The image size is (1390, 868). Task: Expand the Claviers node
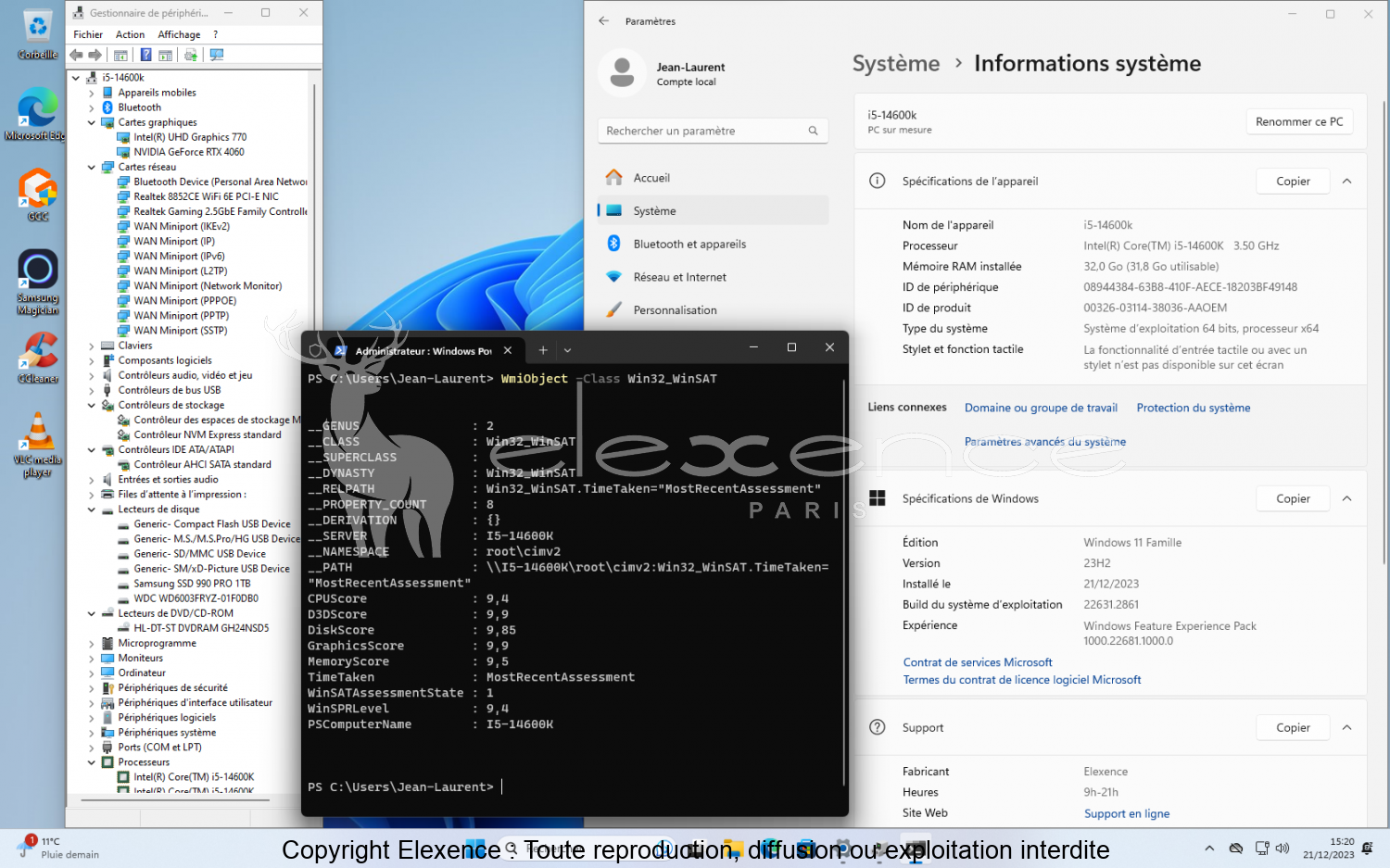[x=92, y=346]
